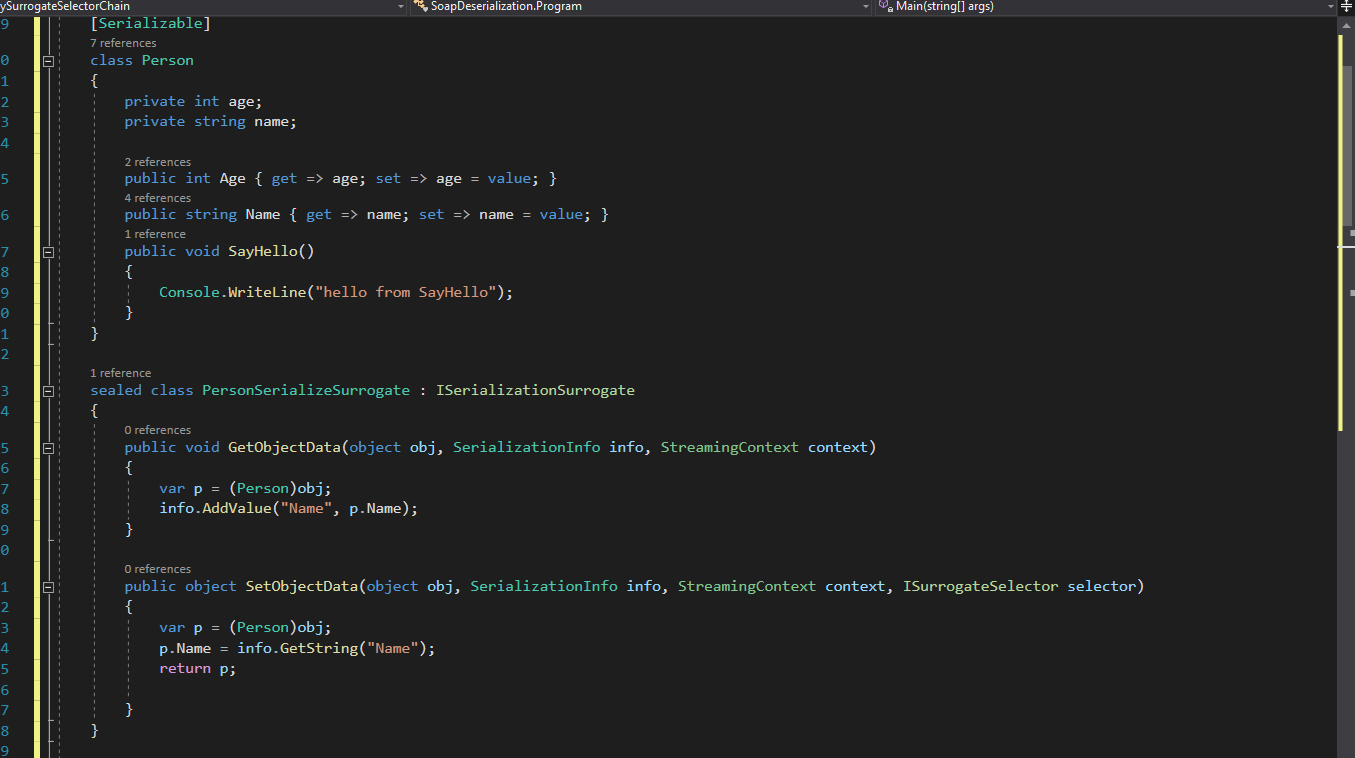Open the '0 references' CodeLens above GetObjectData
1355x758 pixels.
(x=157, y=430)
